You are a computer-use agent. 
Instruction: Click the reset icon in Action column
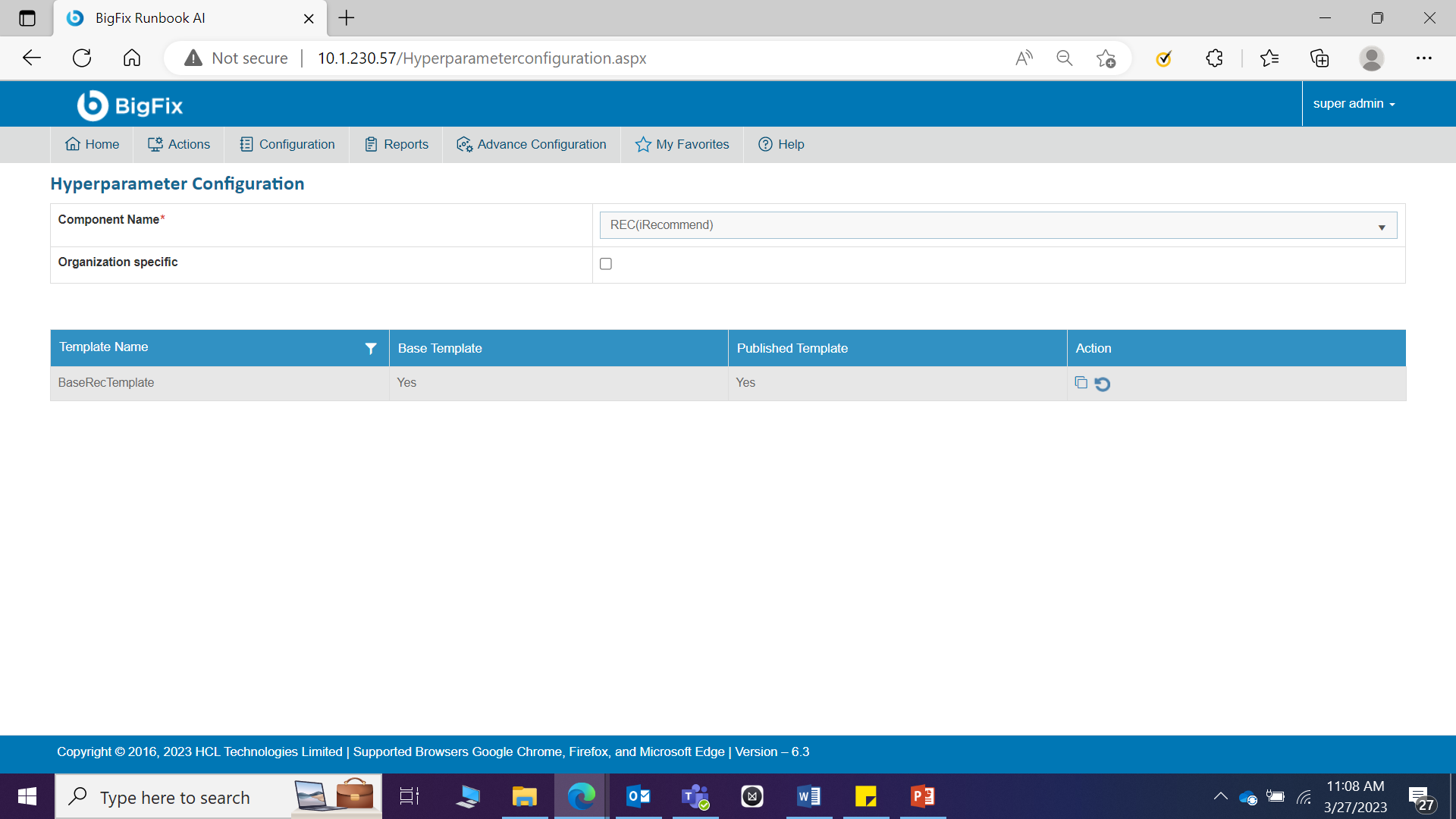pos(1103,384)
